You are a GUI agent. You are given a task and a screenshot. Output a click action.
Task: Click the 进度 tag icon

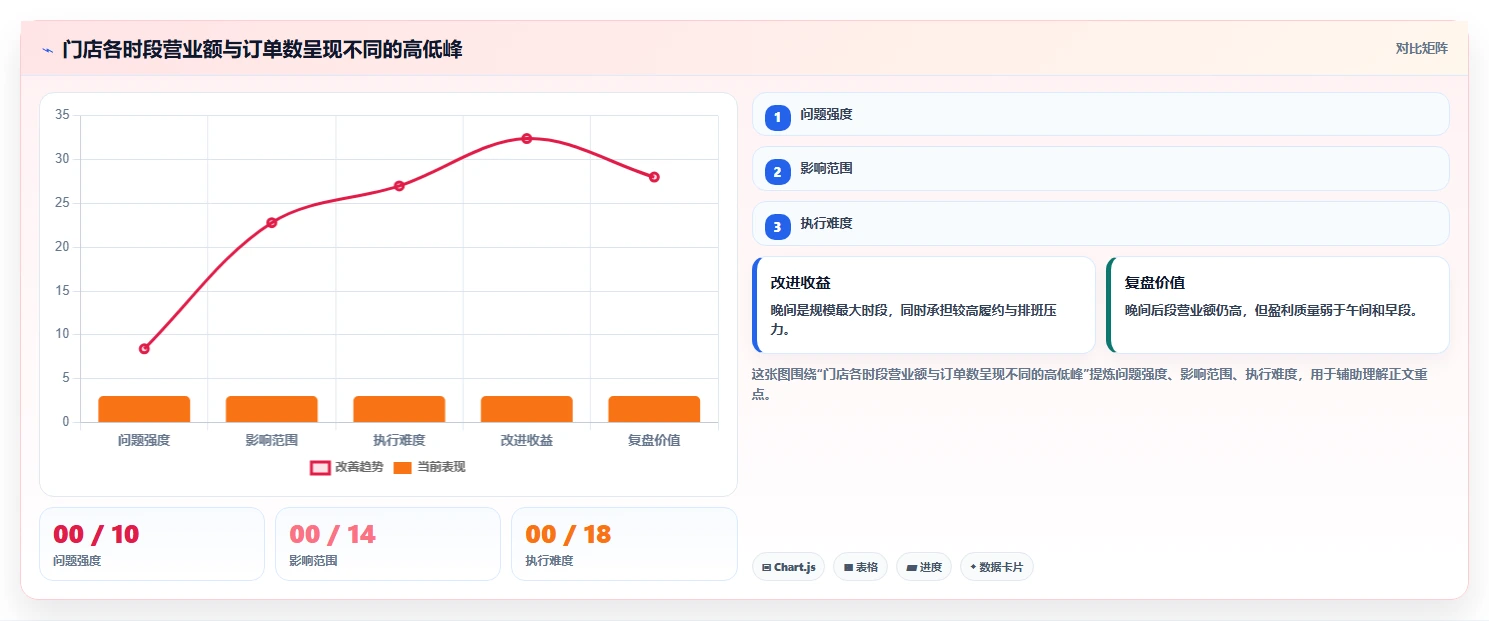pos(911,567)
